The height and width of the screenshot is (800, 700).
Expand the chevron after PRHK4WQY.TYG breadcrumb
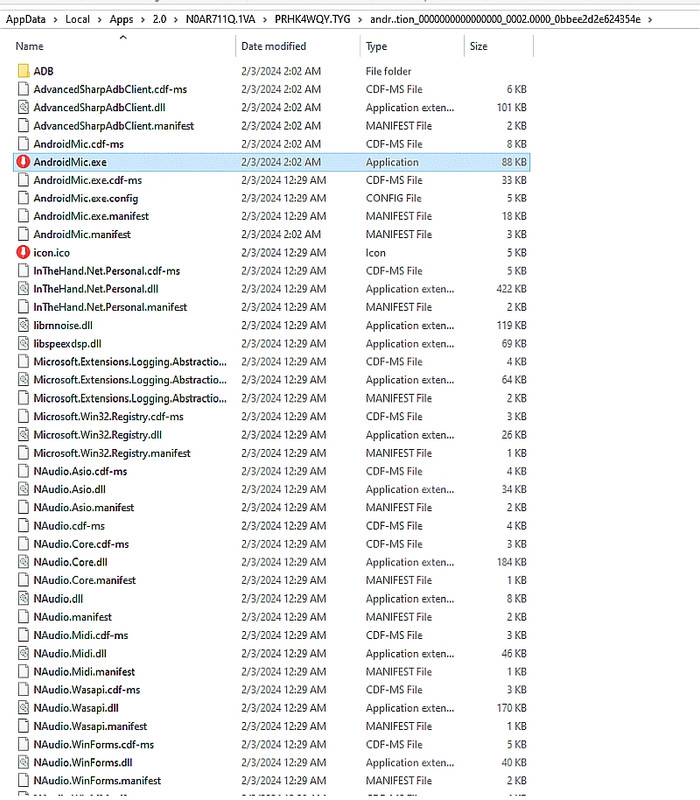coord(360,20)
